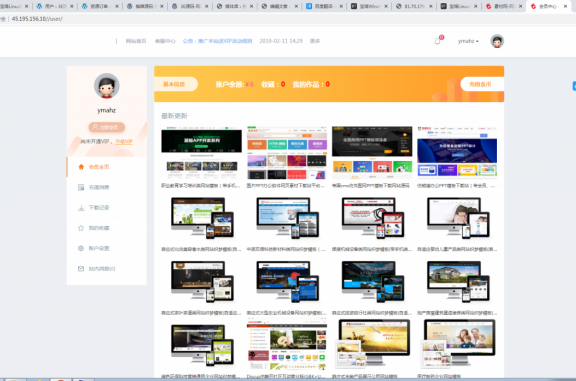Open the mountain lake travel template thumbnail
The image size is (576, 381).
coord(372,282)
